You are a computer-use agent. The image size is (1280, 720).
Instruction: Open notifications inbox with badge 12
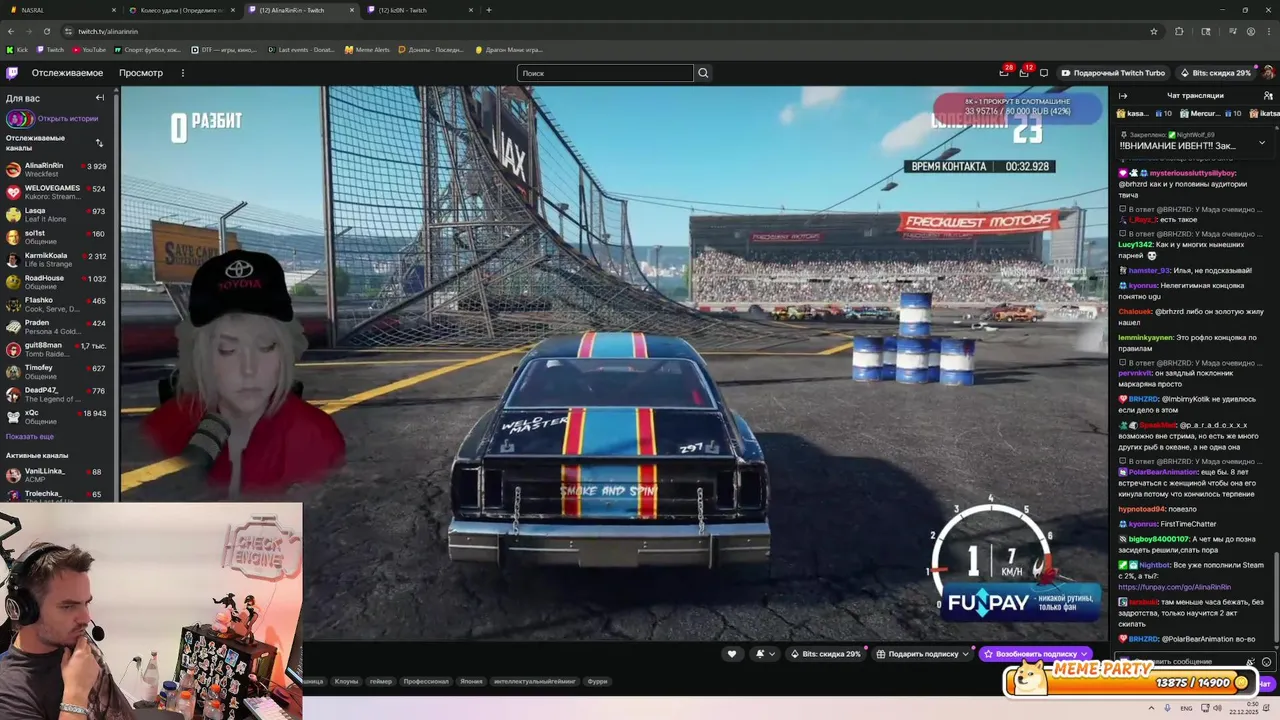[1024, 72]
